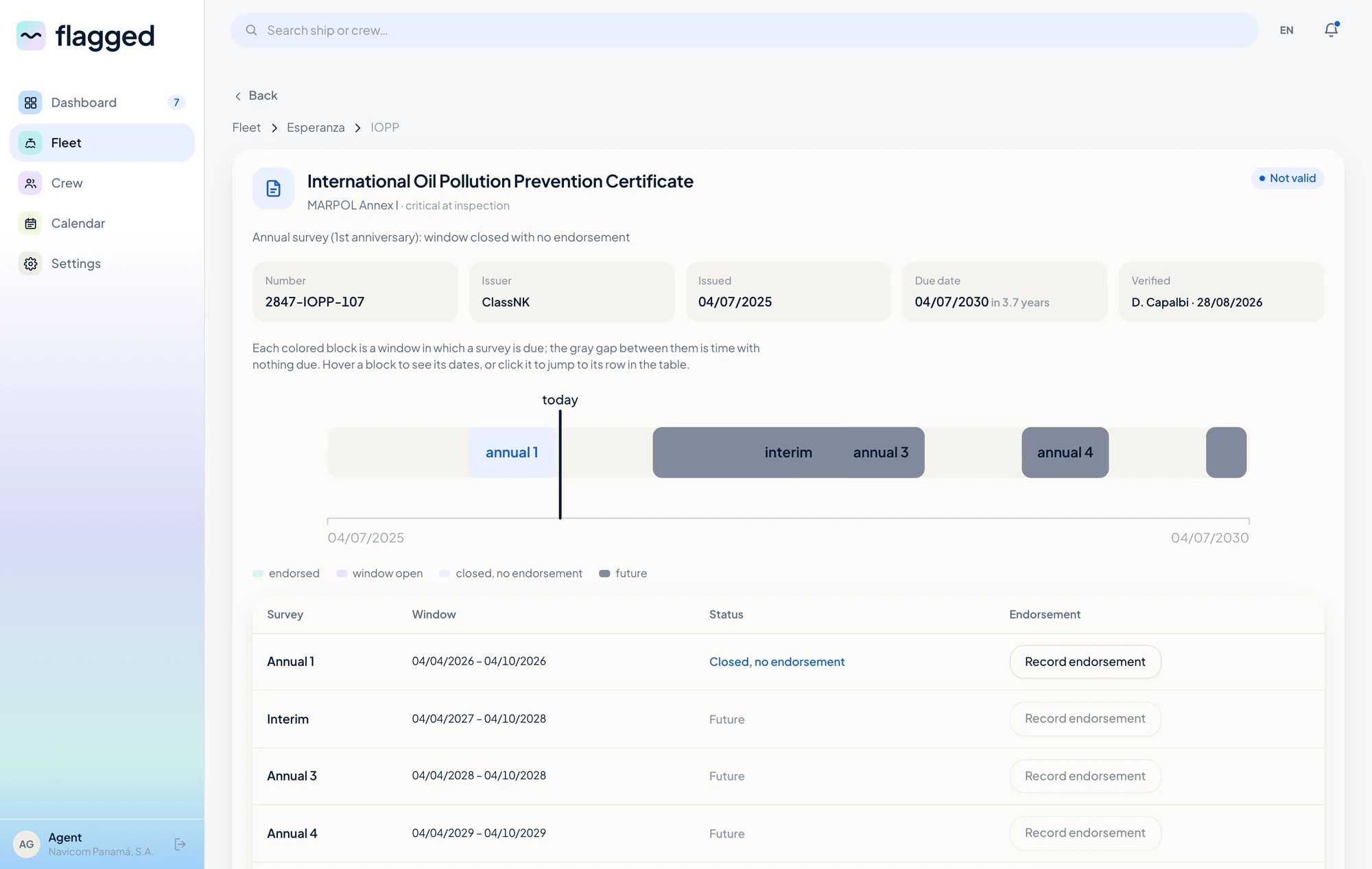1372x869 pixels.
Task: Click the Not valid status badge
Action: (1287, 178)
